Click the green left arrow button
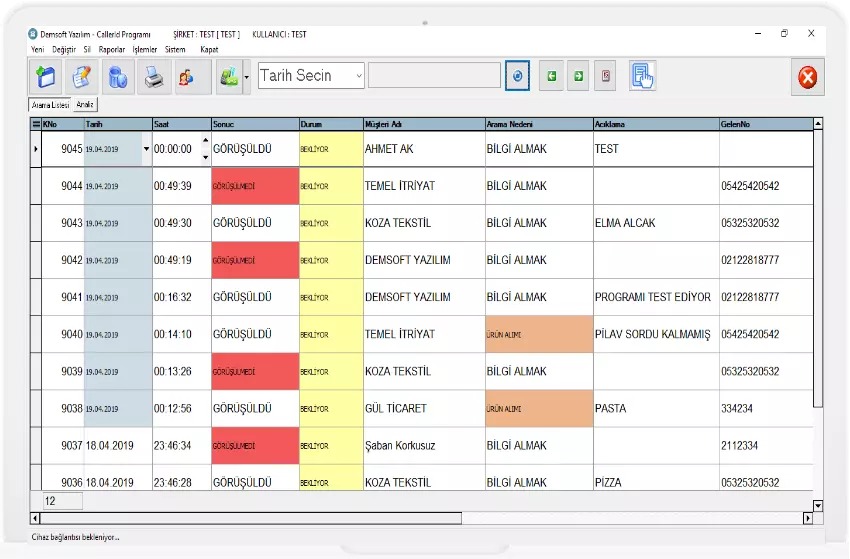 click(550, 76)
